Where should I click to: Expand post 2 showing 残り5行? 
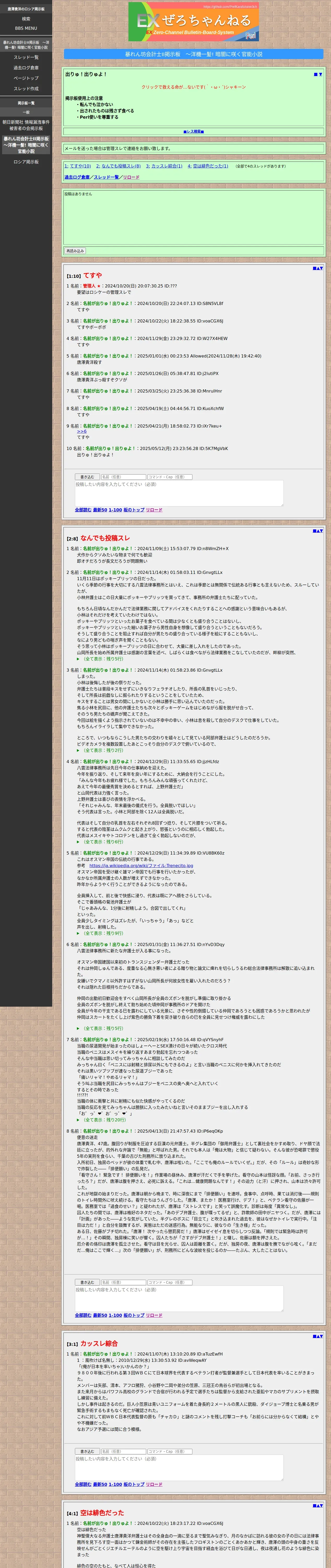tap(102, 659)
